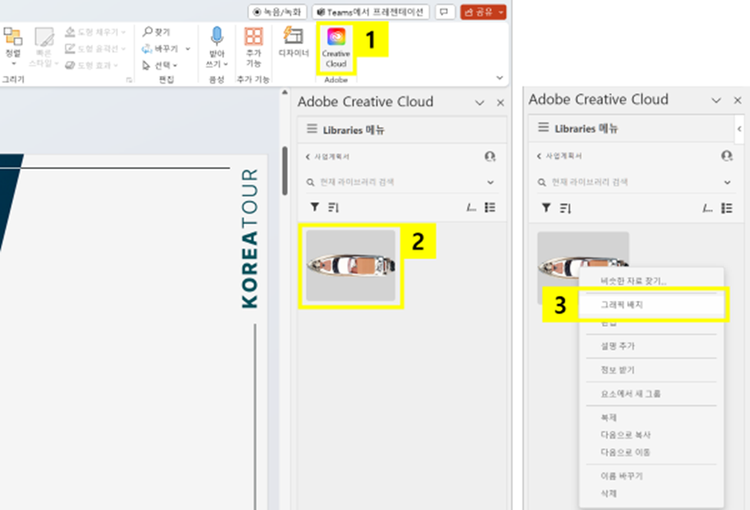The image size is (750, 510).
Task: Click the 찾기 (Find) magnifier button
Action: coord(156,32)
